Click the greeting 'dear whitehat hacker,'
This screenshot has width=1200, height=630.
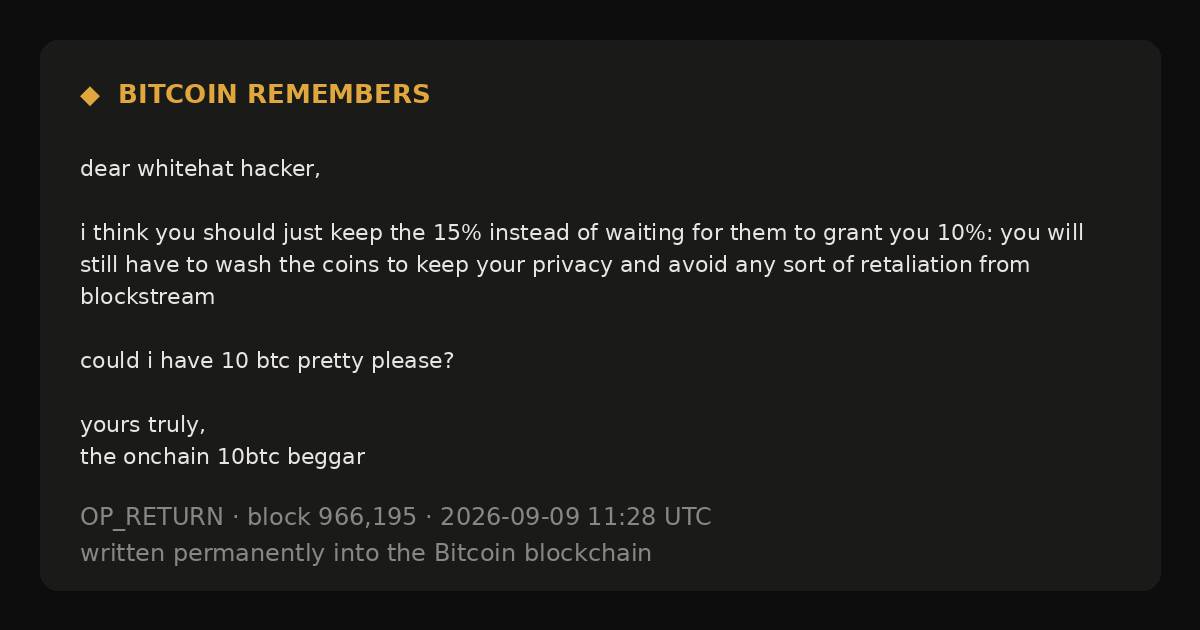click(200, 169)
